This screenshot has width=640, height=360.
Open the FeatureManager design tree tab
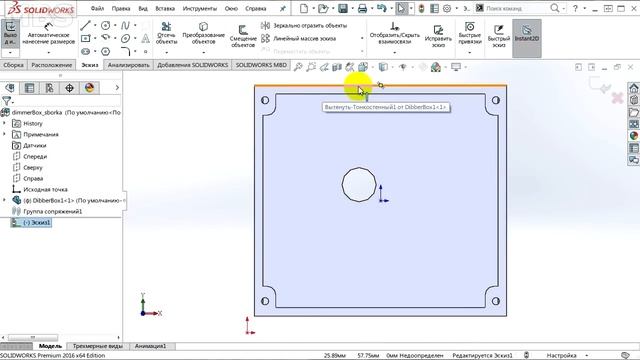pyautogui.click(x=10, y=88)
